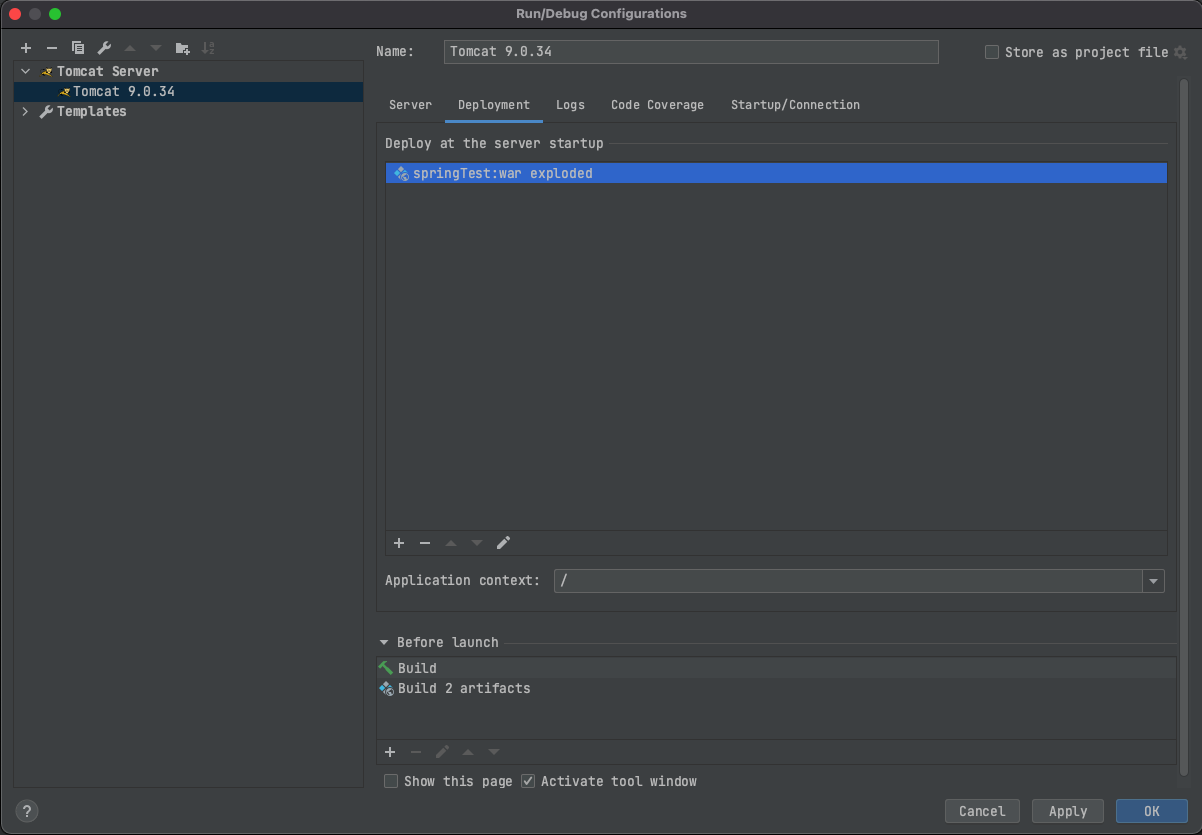Select the springTest:war exploded artifact

coord(776,173)
